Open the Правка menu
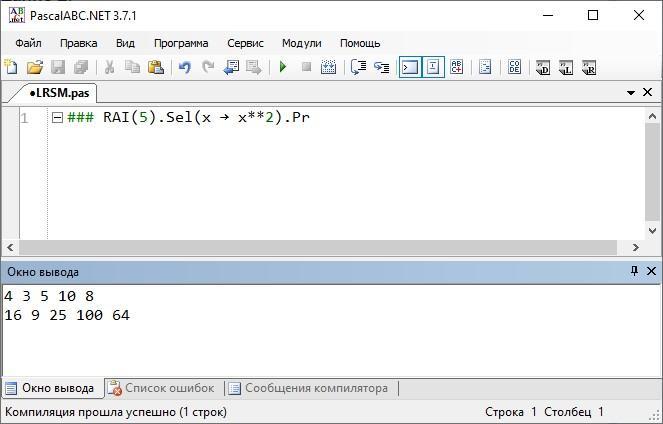The height and width of the screenshot is (424, 663). pos(79,43)
